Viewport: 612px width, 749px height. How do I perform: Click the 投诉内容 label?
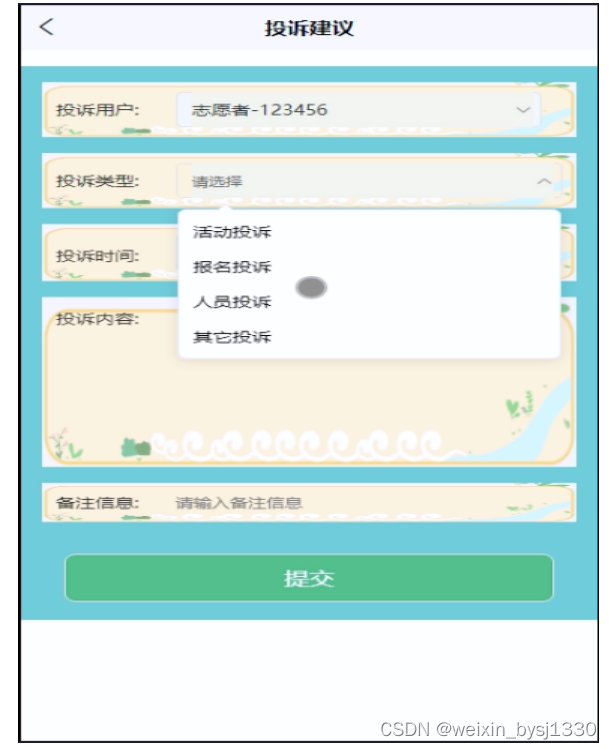coord(98,319)
